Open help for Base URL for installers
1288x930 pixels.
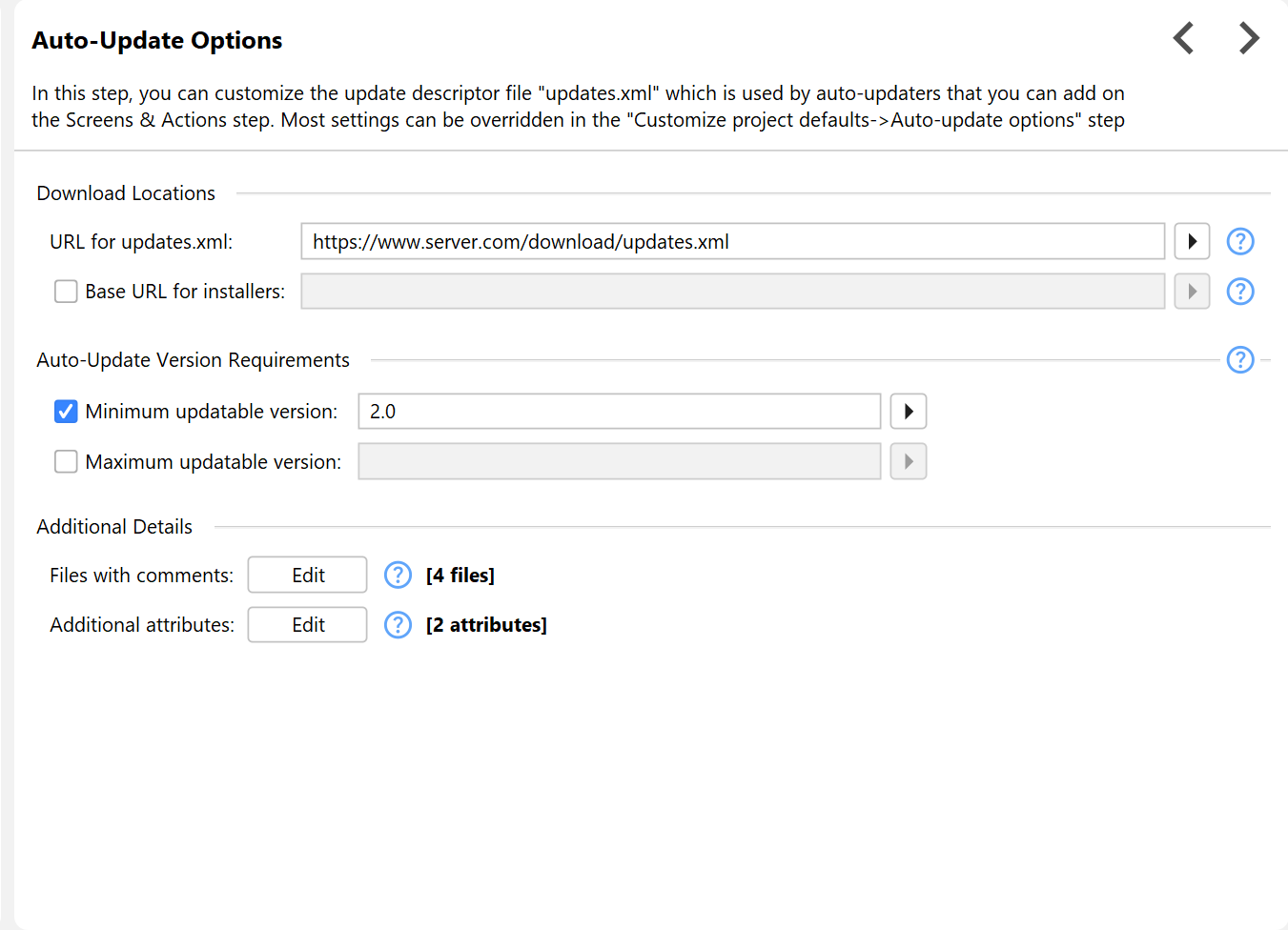[x=1240, y=292]
